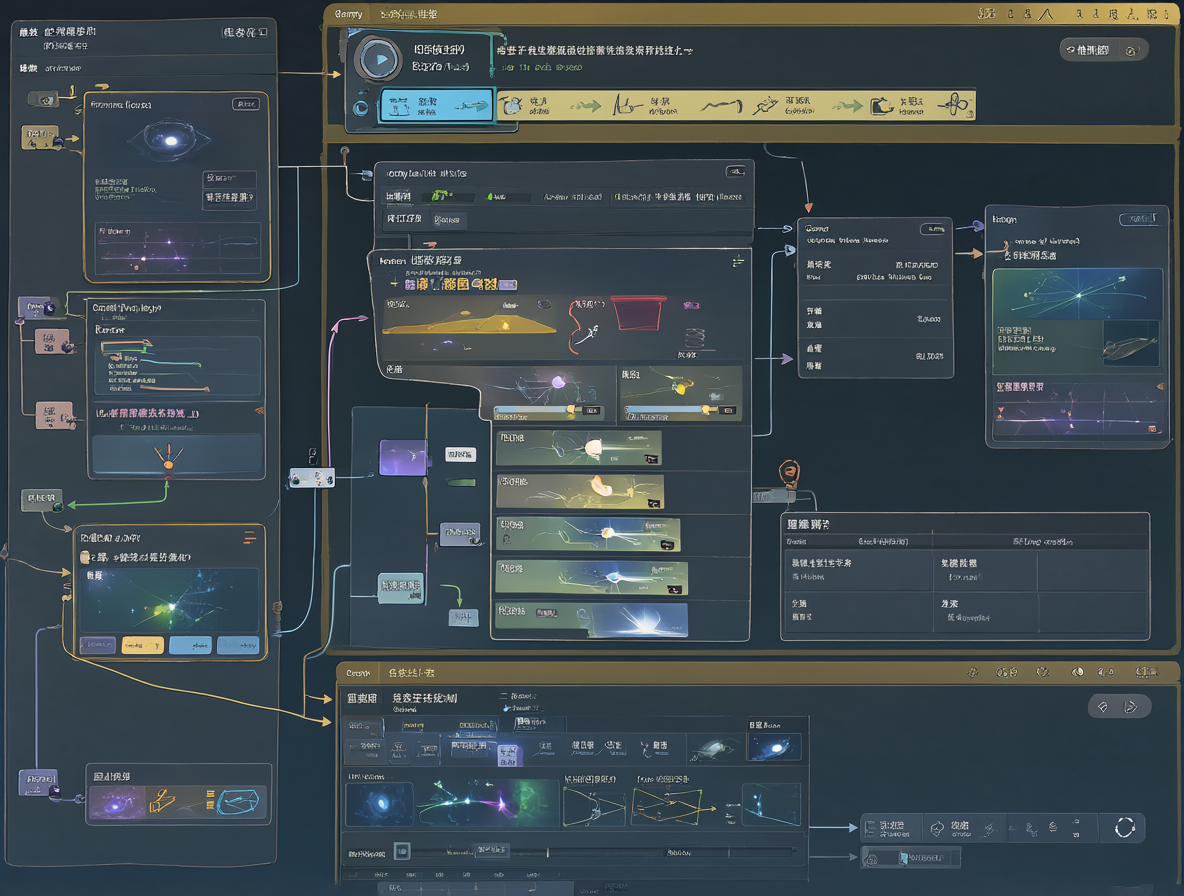
Task: Open the purple waveform graph in the lens card
Action: 178,248
